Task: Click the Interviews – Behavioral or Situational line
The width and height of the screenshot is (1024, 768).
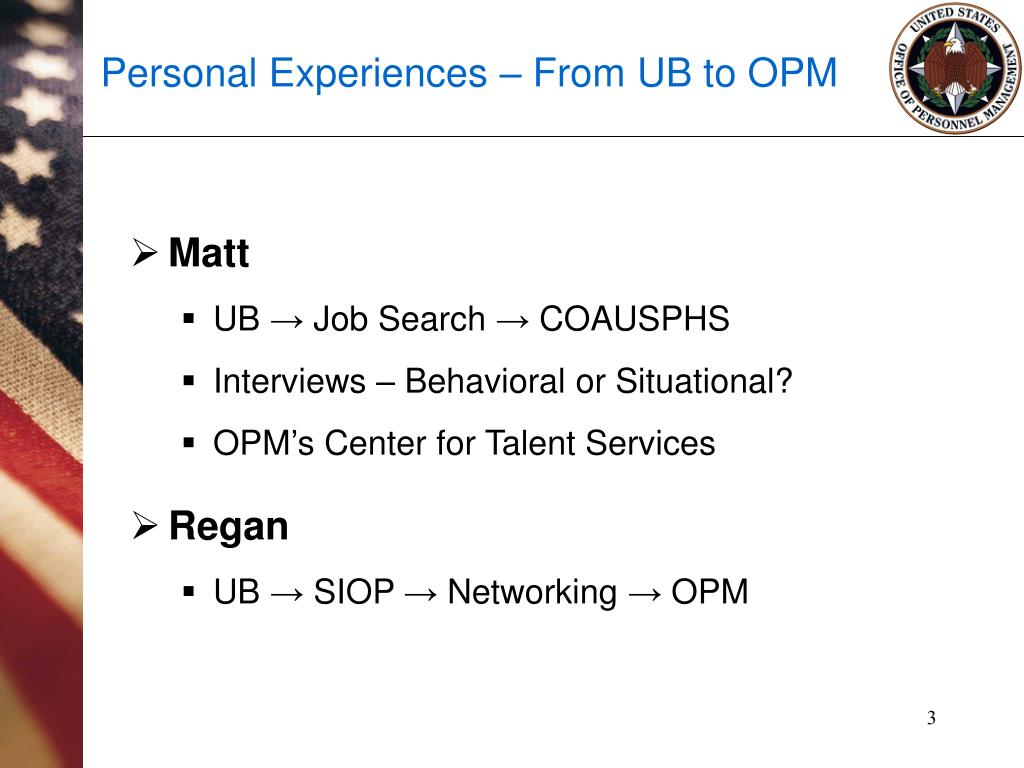Action: 503,381
